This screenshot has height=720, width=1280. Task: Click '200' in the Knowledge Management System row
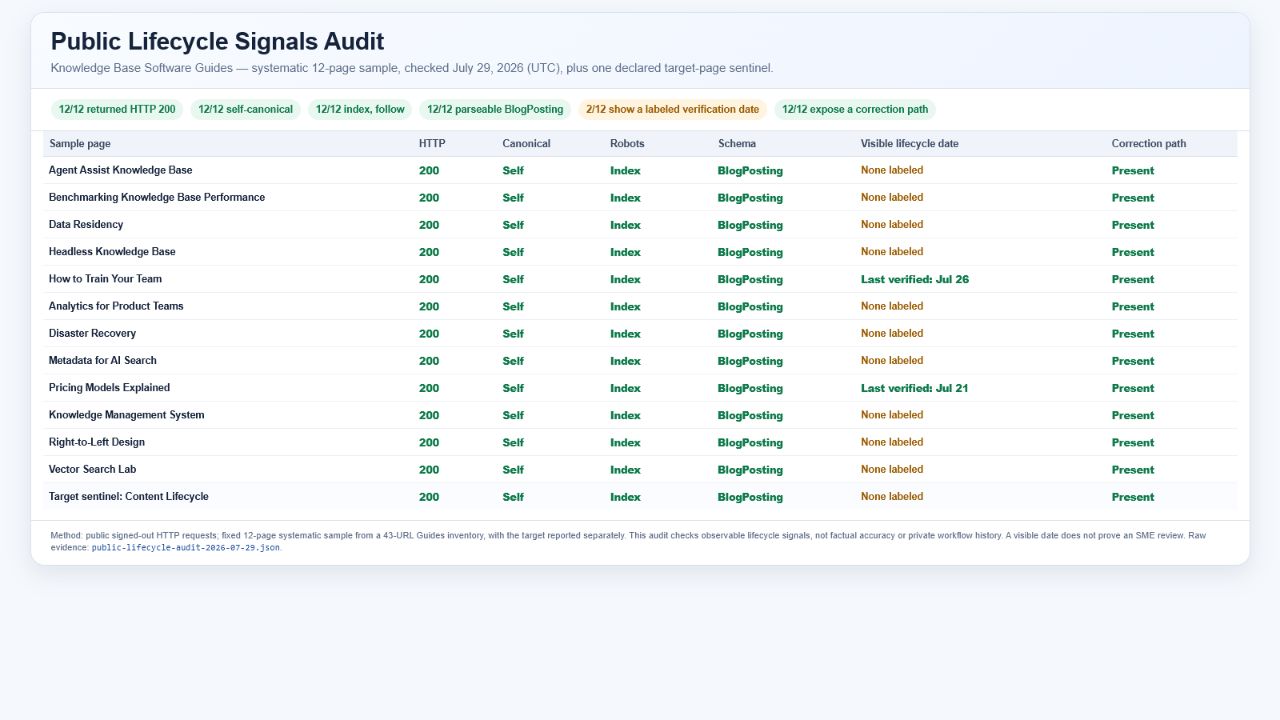(x=429, y=415)
